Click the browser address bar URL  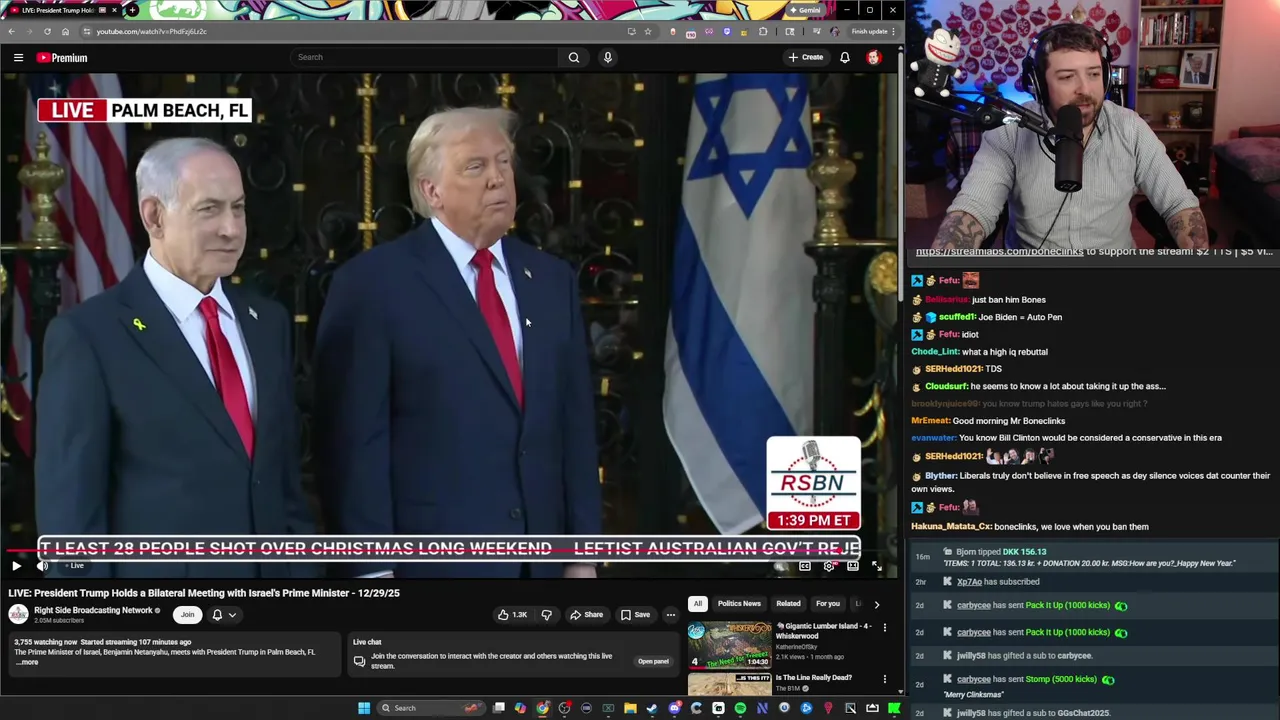pyautogui.click(x=151, y=31)
